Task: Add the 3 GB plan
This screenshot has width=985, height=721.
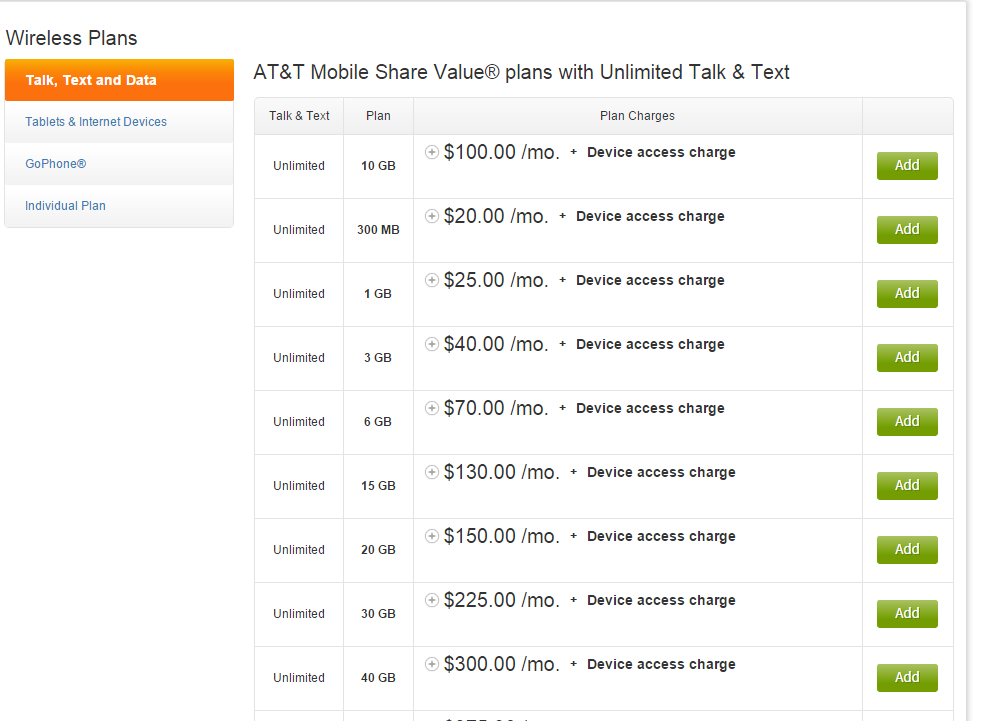Action: 907,358
